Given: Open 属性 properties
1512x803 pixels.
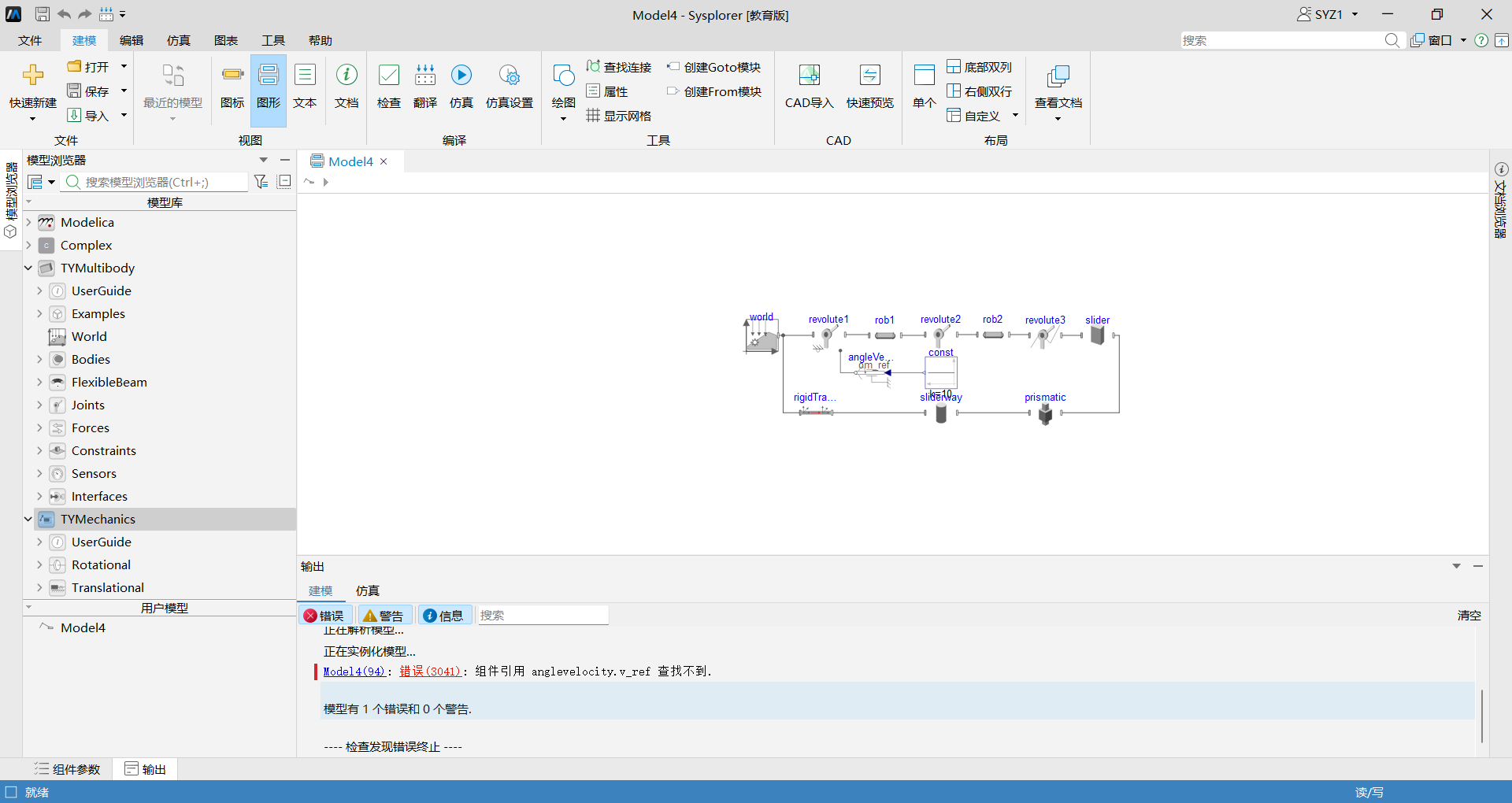Looking at the screenshot, I should click(607, 91).
